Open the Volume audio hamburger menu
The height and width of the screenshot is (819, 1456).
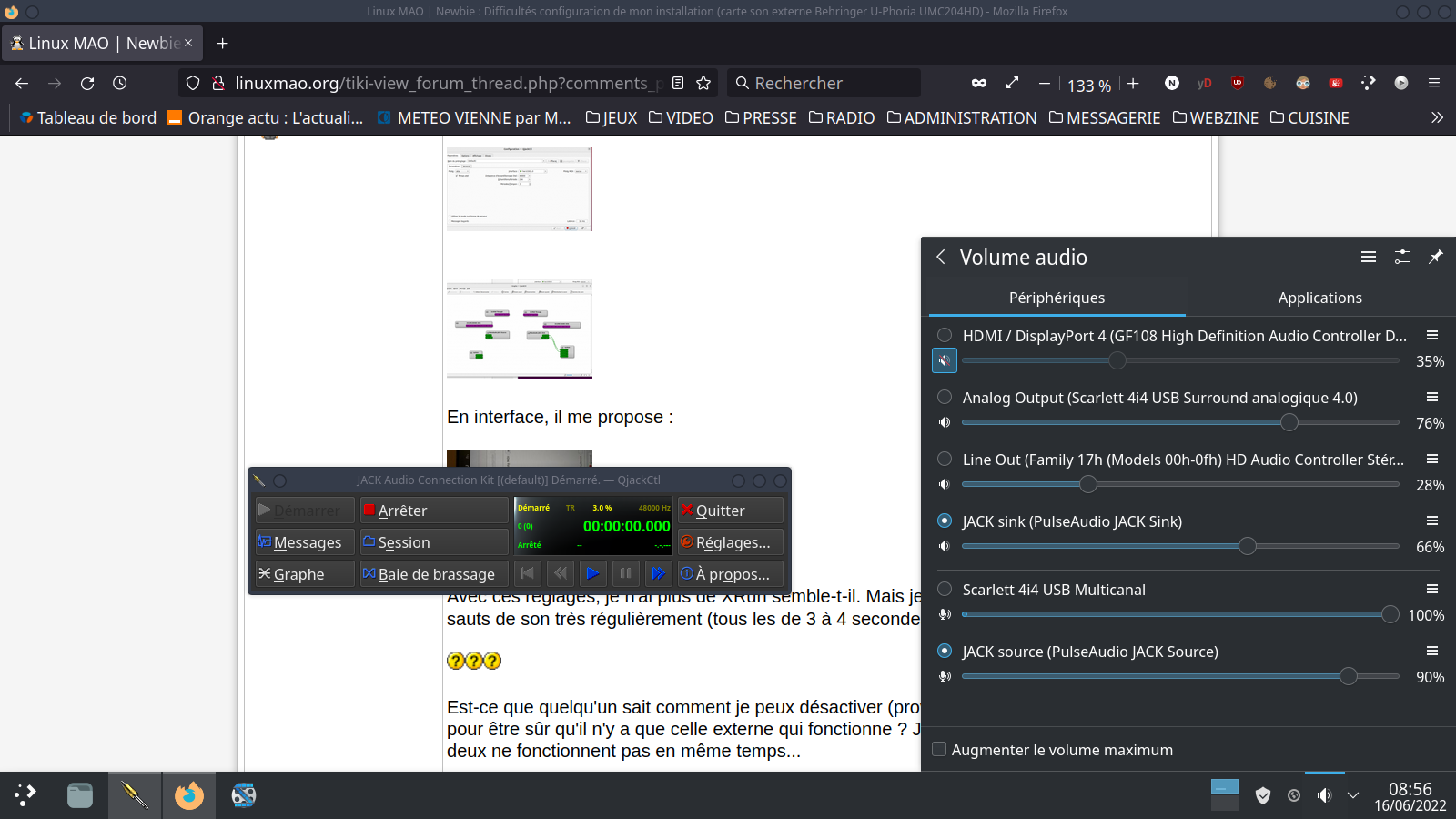point(1369,257)
